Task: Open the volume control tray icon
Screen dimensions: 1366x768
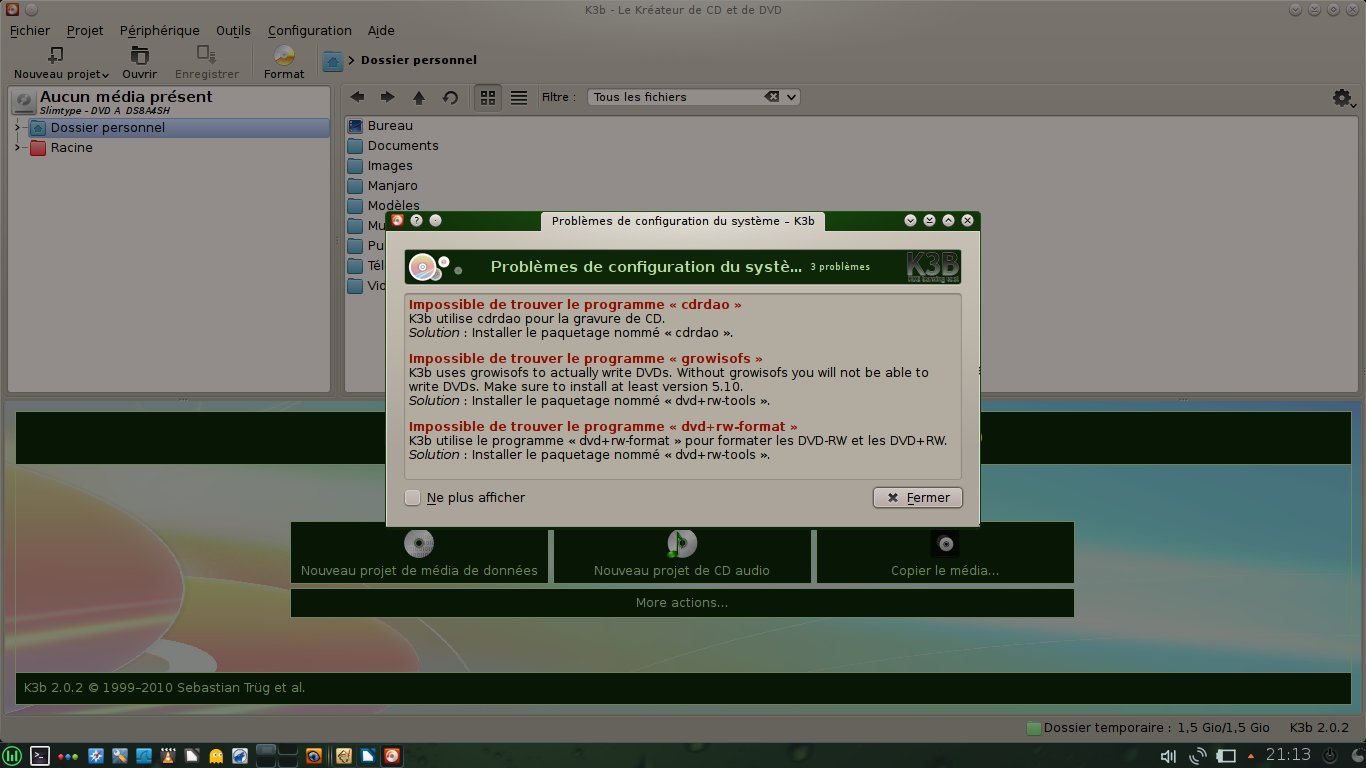Action: [x=1169, y=756]
